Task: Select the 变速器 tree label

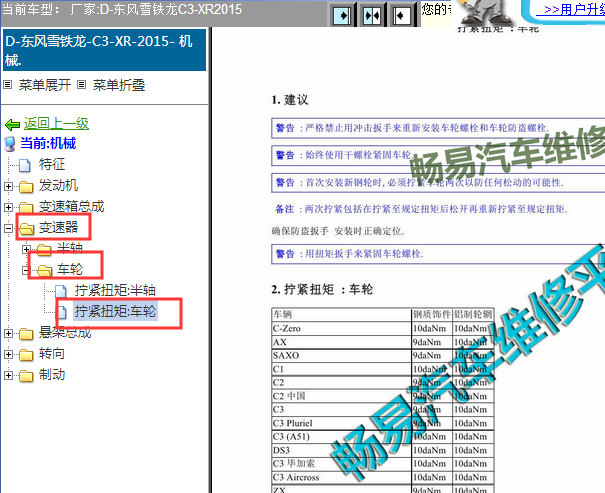Action: (x=58, y=227)
